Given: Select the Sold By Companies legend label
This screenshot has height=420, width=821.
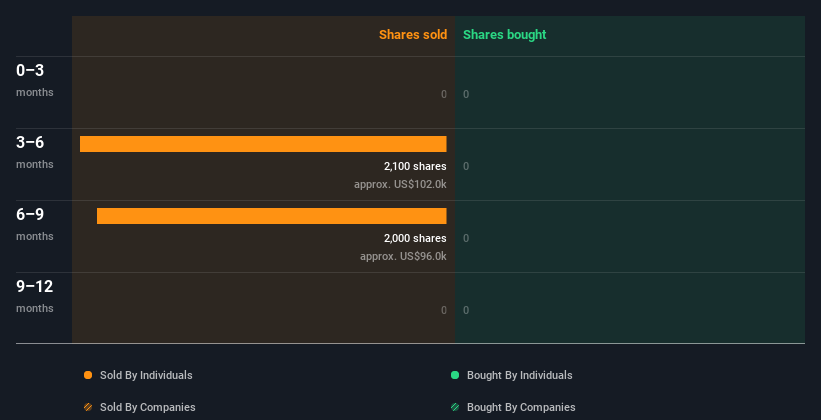Looking at the screenshot, I should [x=148, y=407].
